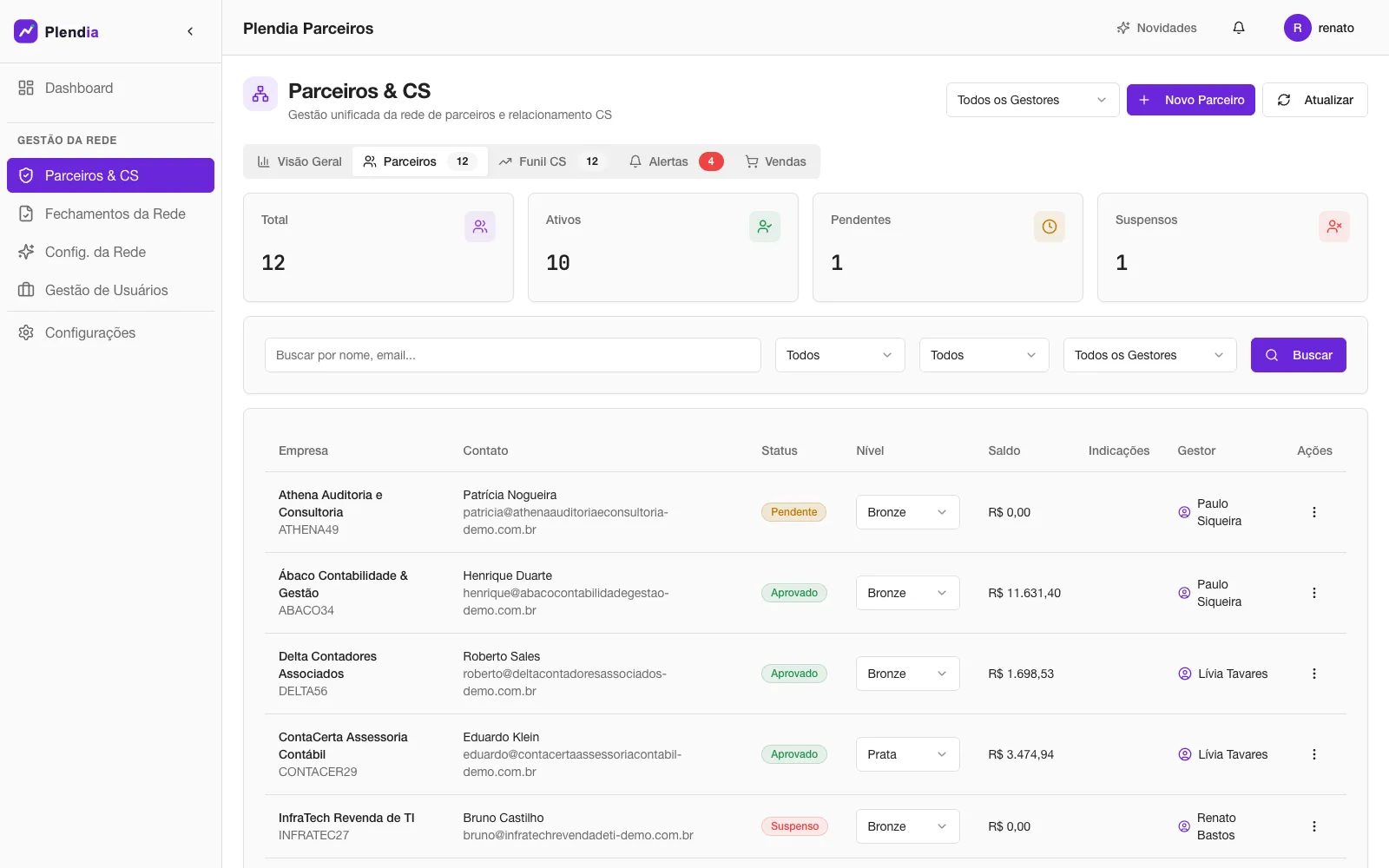The image size is (1389, 868).
Task: Open the notifications bell icon
Action: pos(1239,28)
